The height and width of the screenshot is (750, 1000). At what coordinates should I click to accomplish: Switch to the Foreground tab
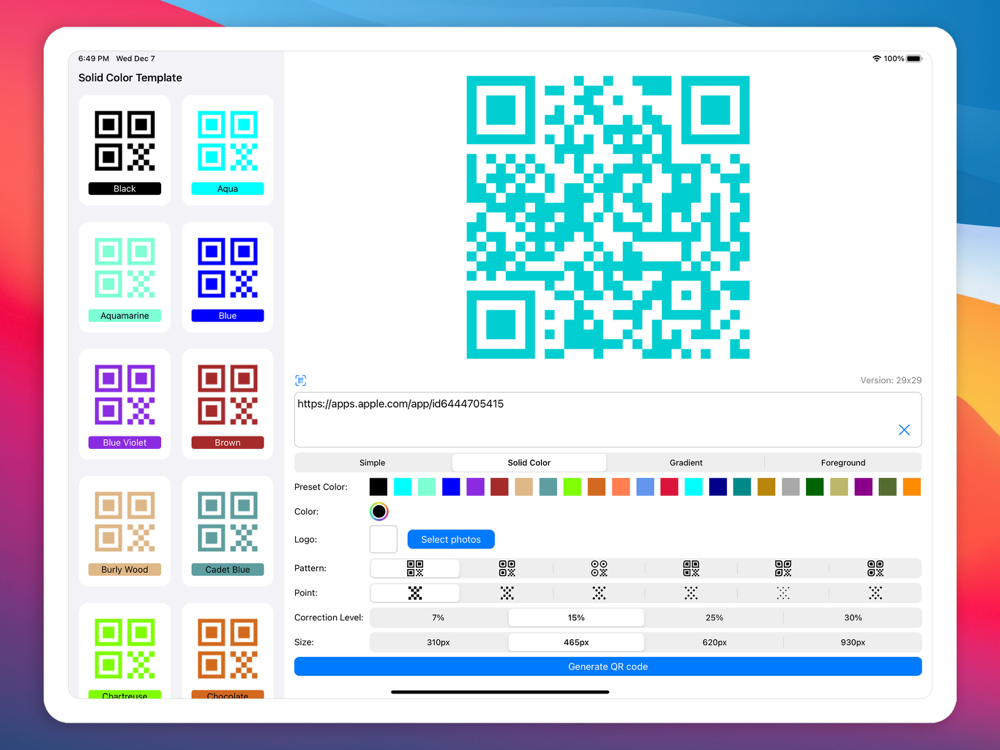[843, 462]
